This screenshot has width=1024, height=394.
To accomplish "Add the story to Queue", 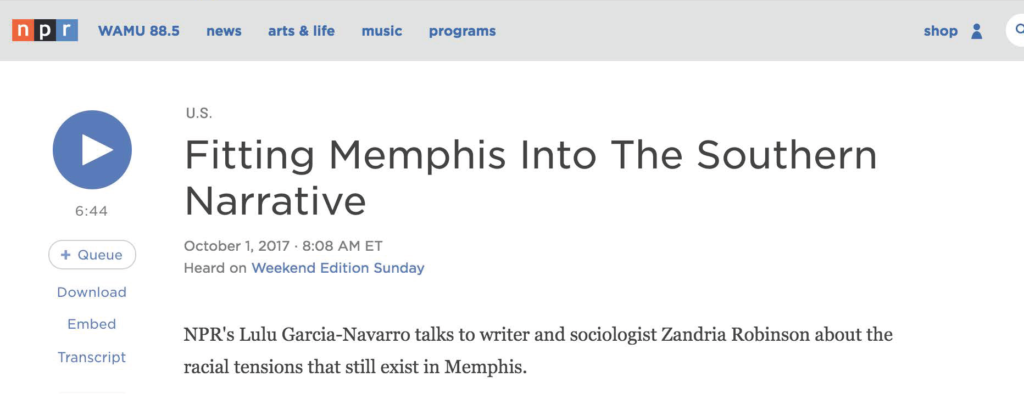I will pos(92,255).
